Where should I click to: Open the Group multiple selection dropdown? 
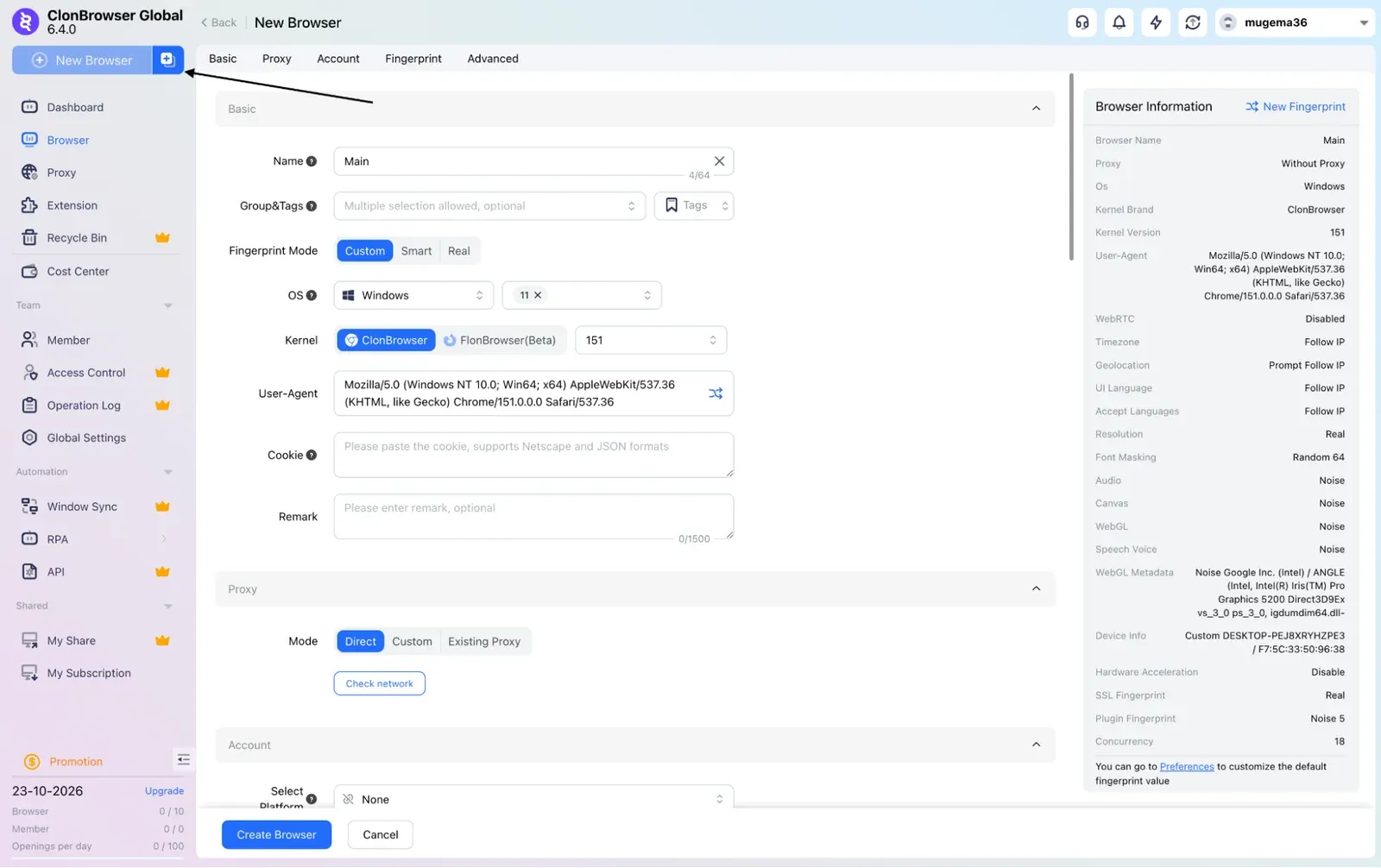coord(489,206)
